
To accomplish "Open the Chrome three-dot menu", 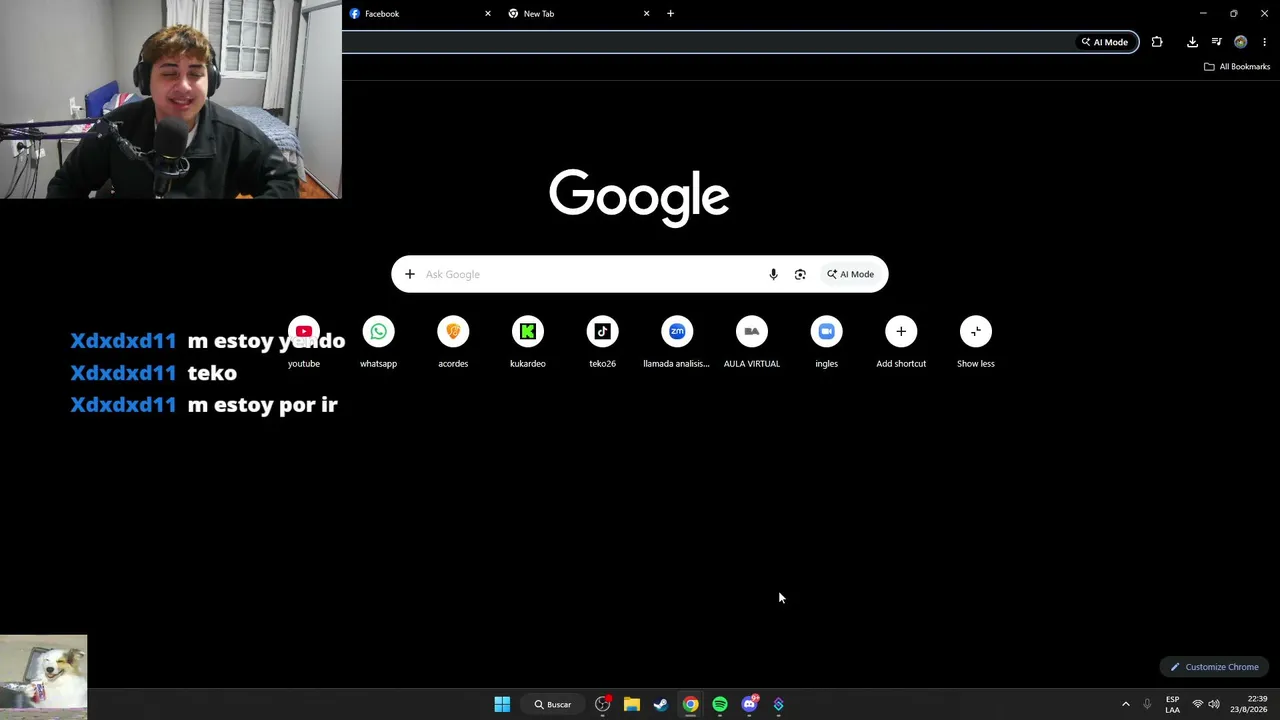I will [x=1265, y=42].
